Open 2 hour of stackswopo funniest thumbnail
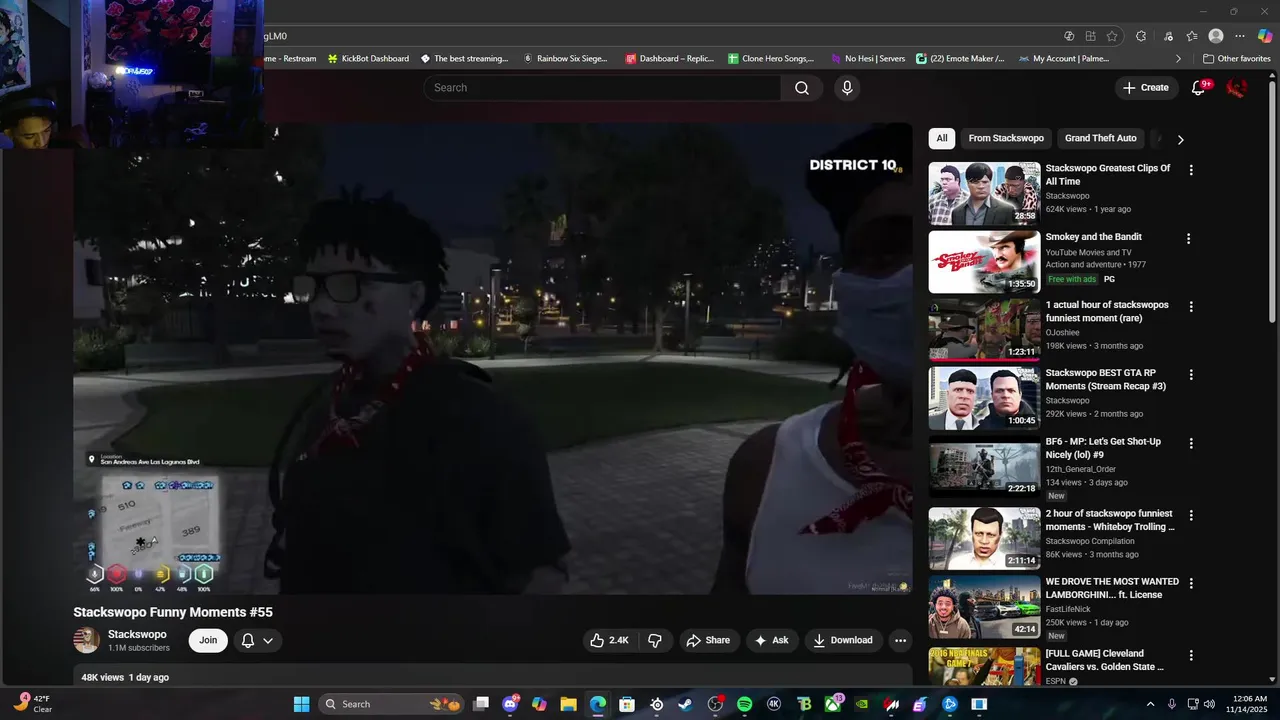Screen dimensions: 1280x720 (984, 538)
